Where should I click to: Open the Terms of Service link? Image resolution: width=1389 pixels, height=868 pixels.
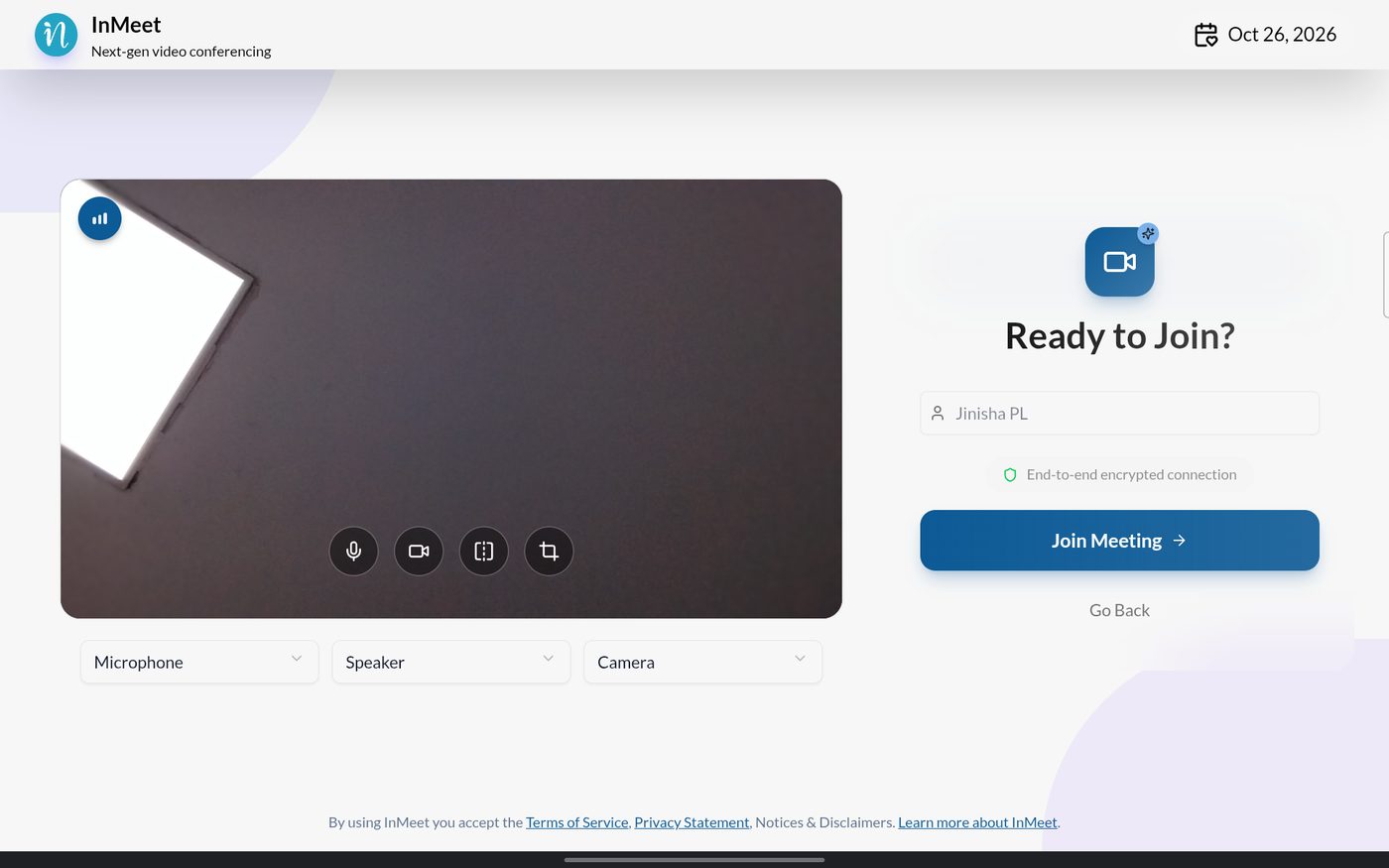click(576, 822)
